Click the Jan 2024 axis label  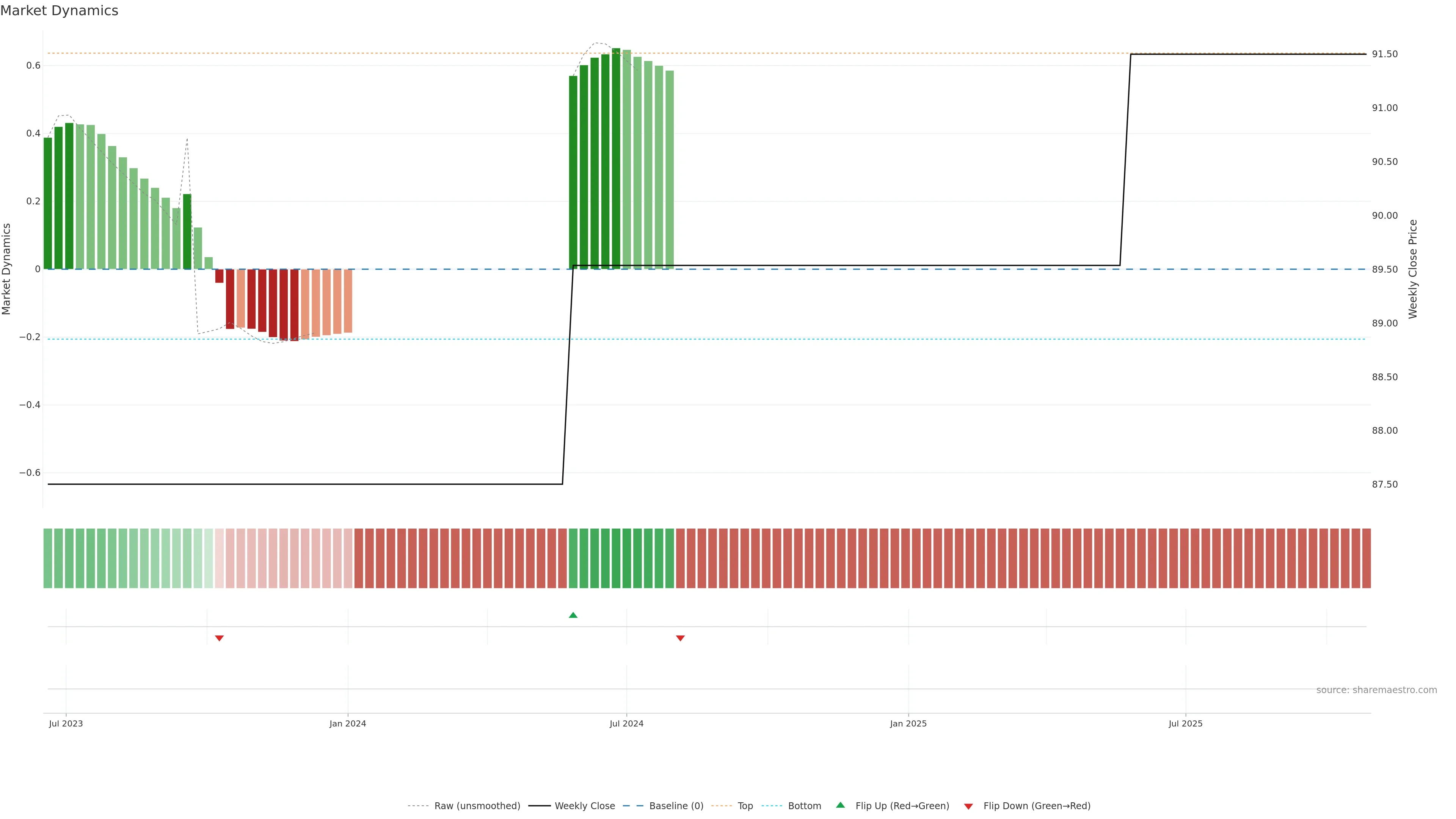pyautogui.click(x=348, y=723)
